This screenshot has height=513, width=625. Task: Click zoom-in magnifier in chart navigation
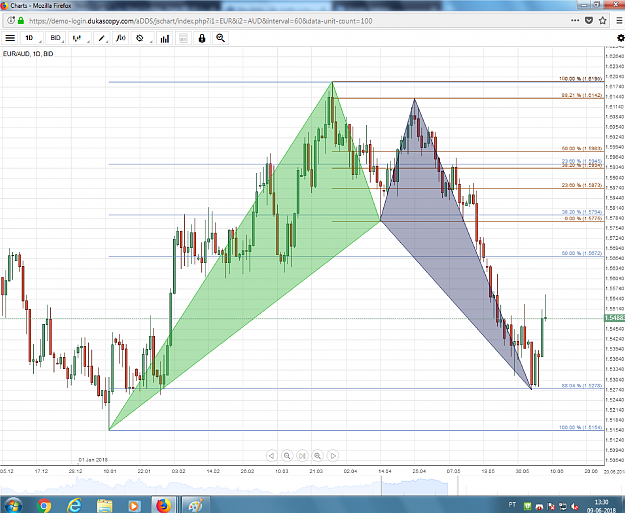pos(318,455)
